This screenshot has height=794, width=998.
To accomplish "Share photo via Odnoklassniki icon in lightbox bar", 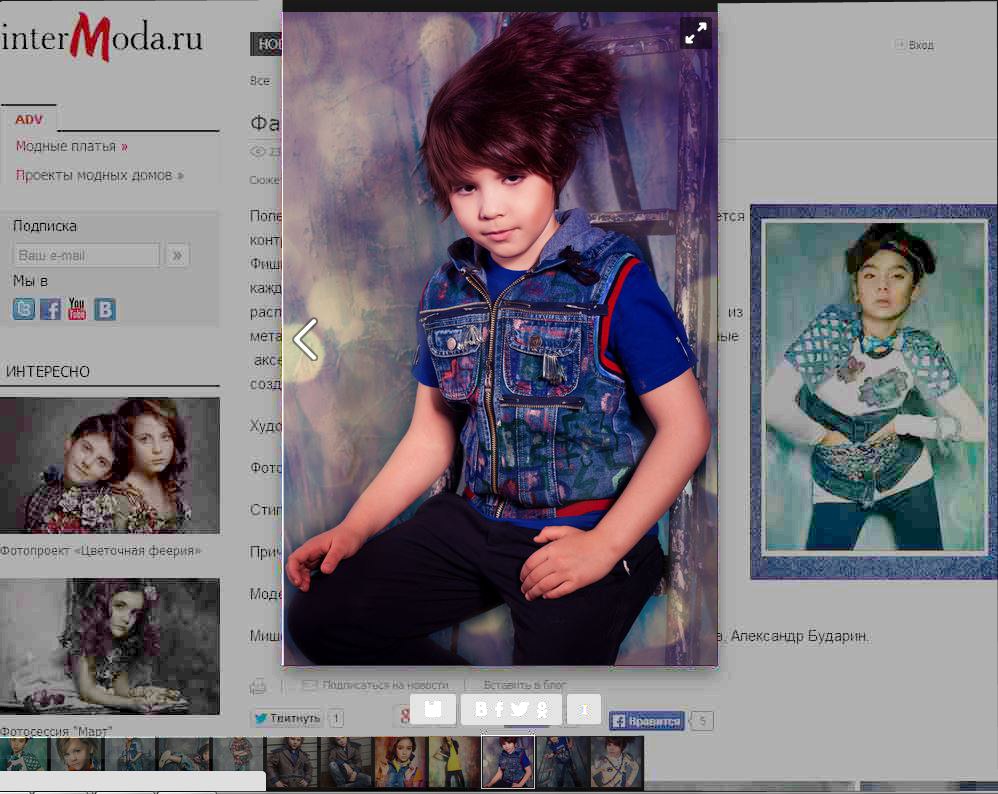I will point(542,709).
